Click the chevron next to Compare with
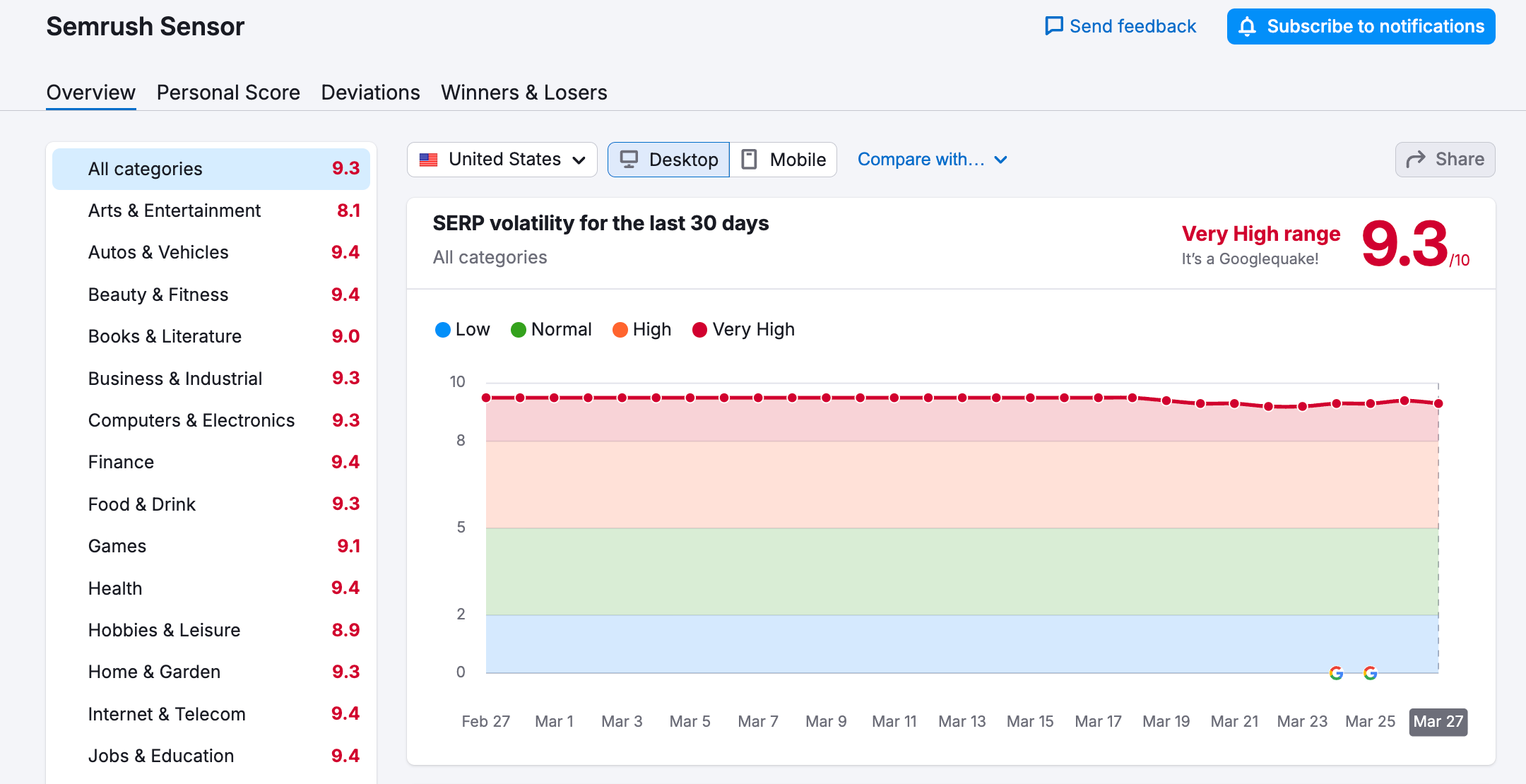The width and height of the screenshot is (1526, 784). tap(1001, 160)
